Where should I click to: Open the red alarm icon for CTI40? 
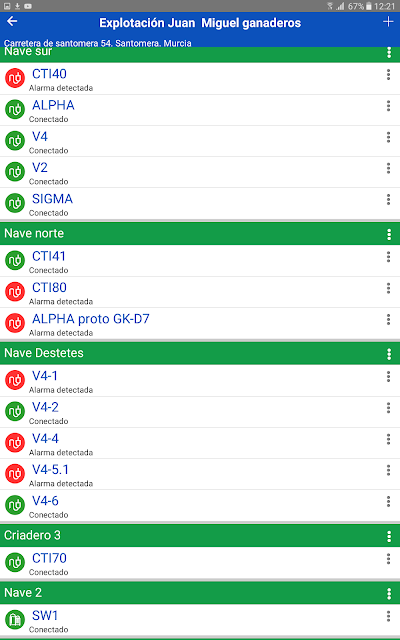[15, 78]
